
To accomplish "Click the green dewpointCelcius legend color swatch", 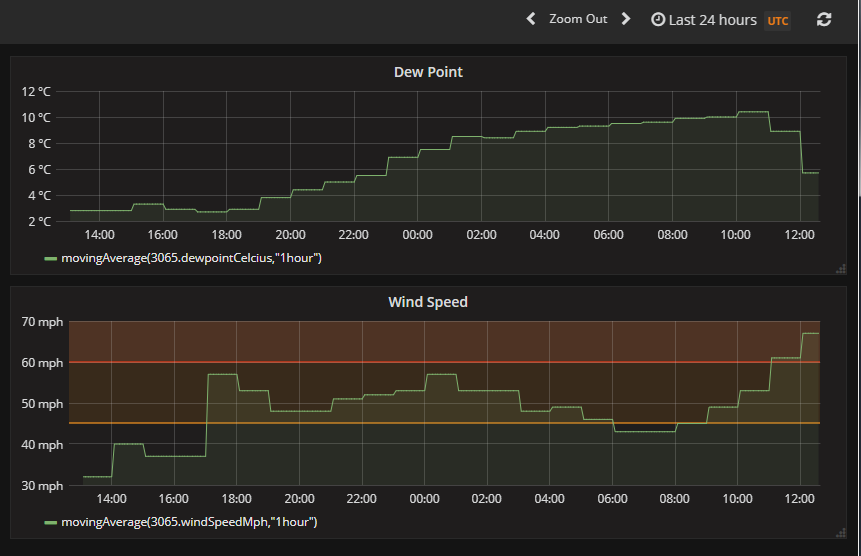I will (x=51, y=259).
